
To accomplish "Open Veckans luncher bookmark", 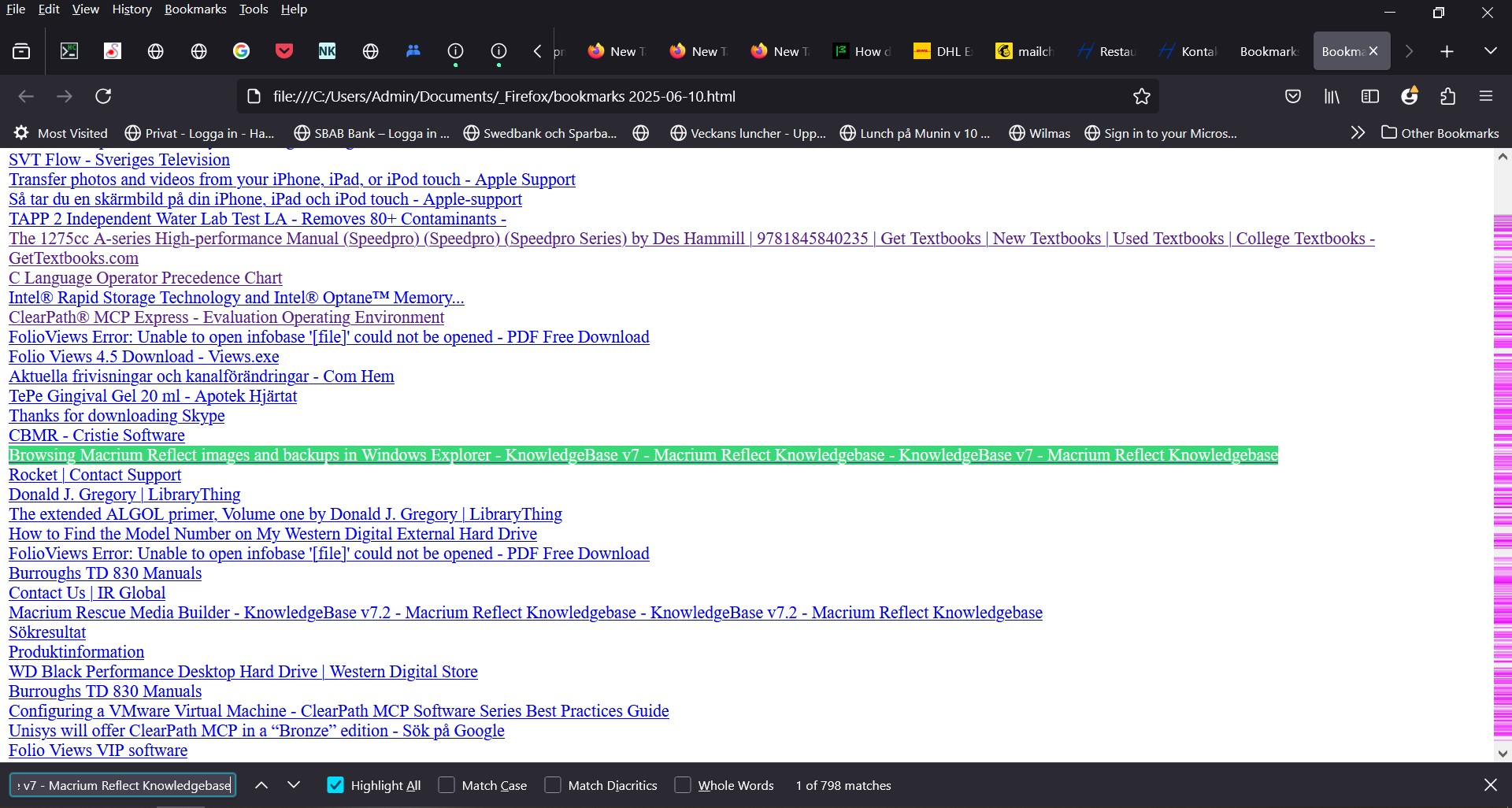I will tap(748, 133).
